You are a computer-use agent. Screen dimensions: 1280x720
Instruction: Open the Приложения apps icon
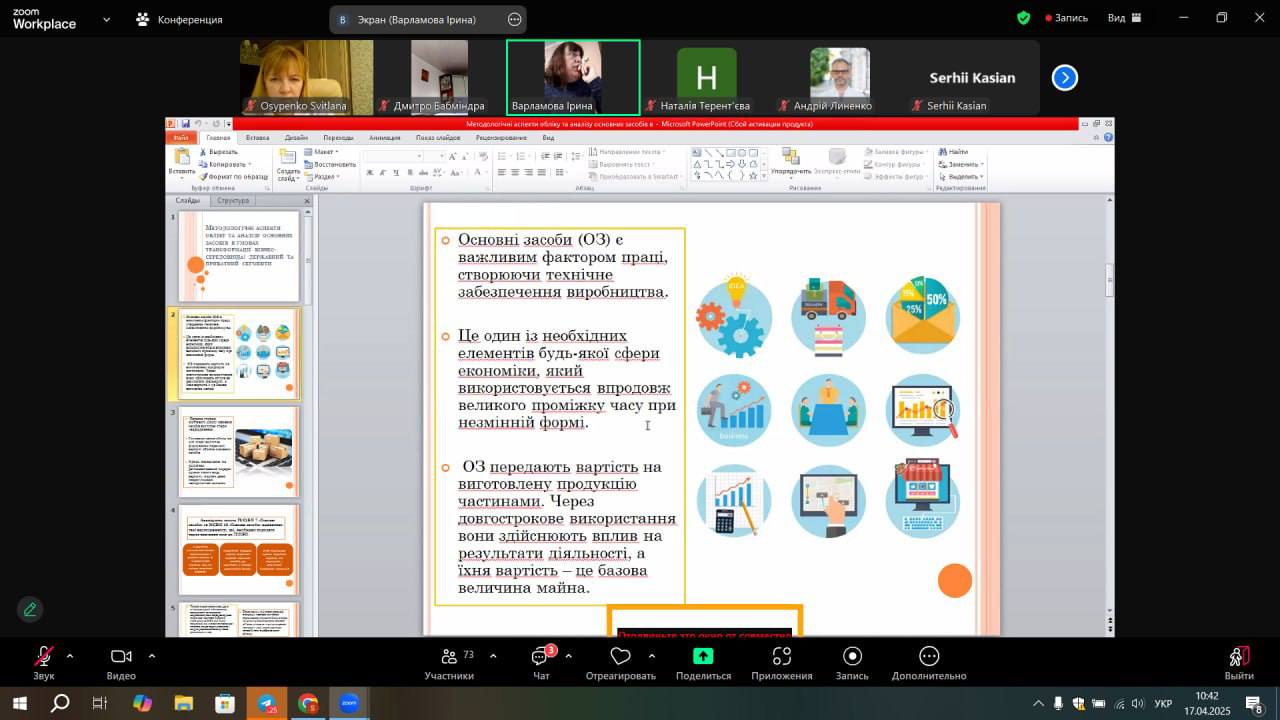[782, 657]
